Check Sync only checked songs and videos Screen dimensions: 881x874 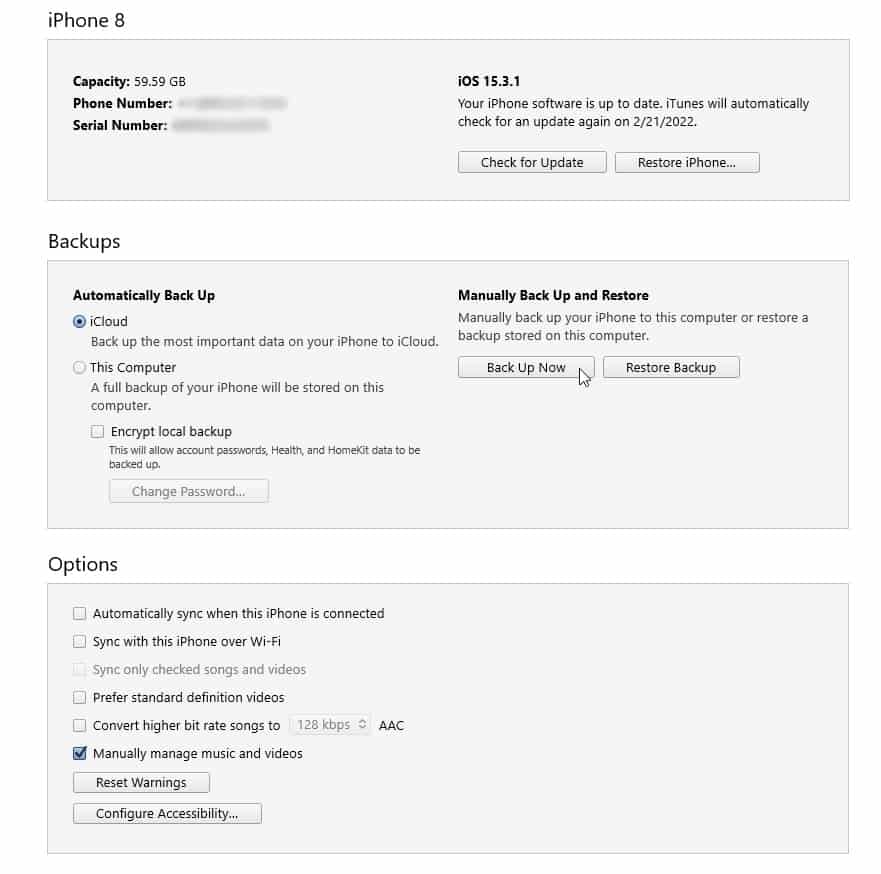[80, 670]
